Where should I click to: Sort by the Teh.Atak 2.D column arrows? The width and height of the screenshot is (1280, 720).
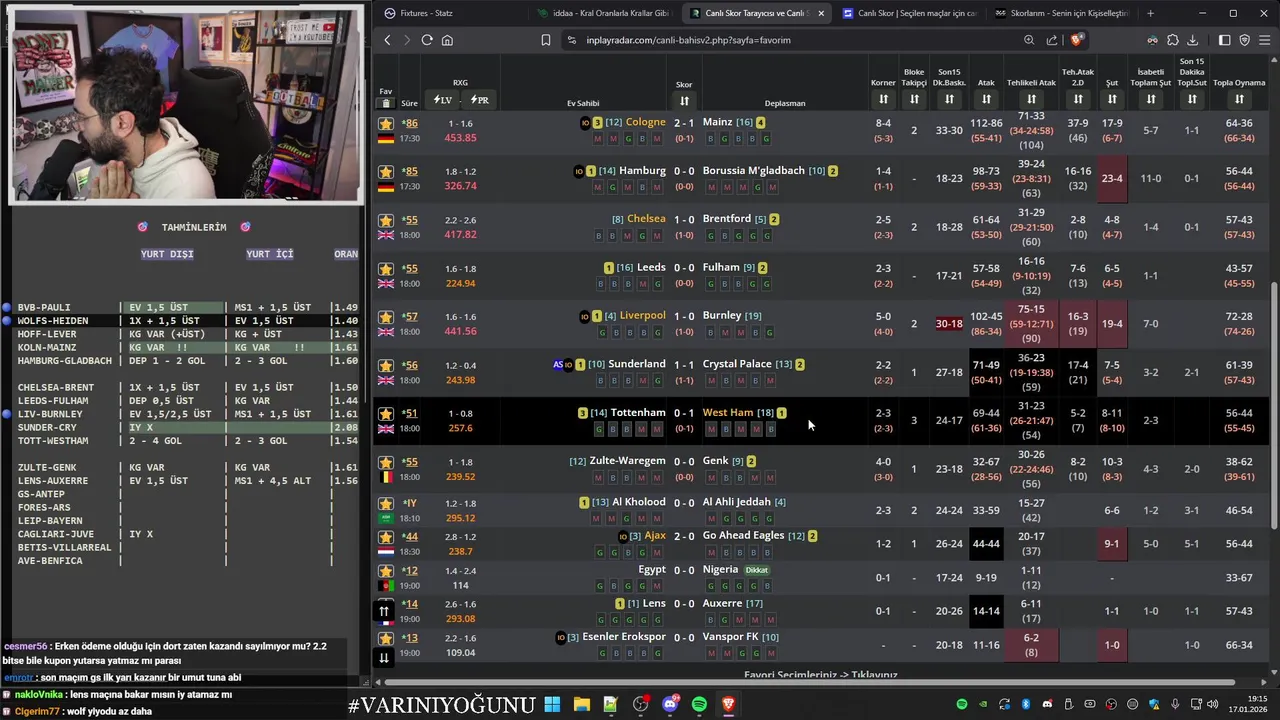click(1078, 99)
